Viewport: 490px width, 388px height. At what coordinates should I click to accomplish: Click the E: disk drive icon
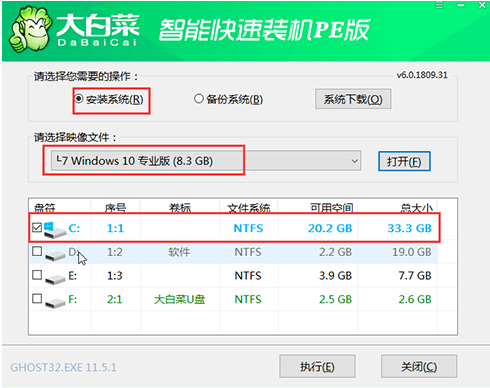[55, 279]
